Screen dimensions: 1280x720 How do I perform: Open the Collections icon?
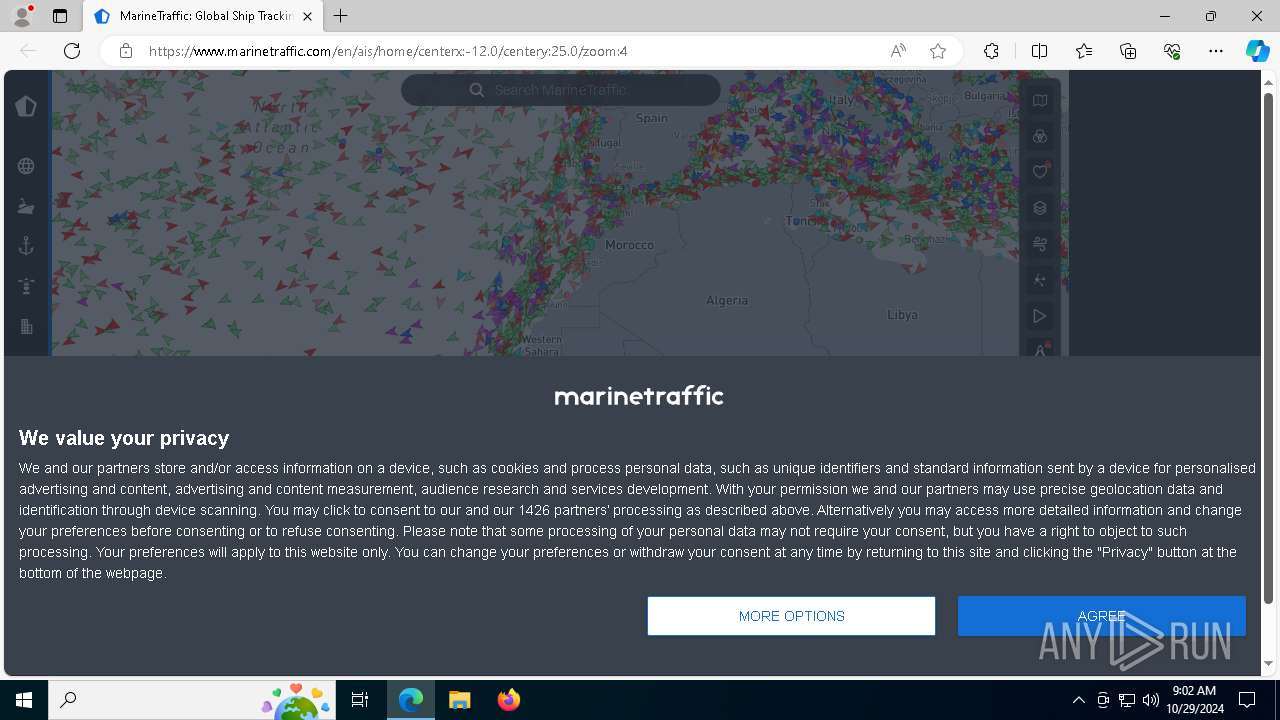tap(1128, 51)
